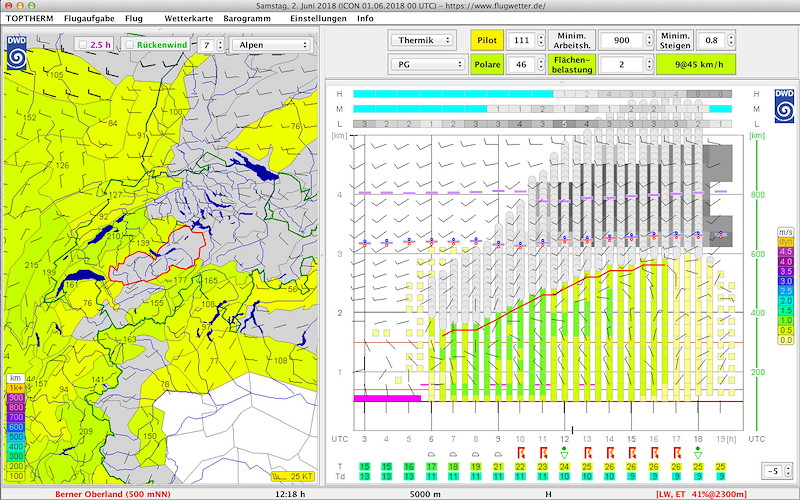Click the stepper arrows beside the -5 field

(x=789, y=470)
